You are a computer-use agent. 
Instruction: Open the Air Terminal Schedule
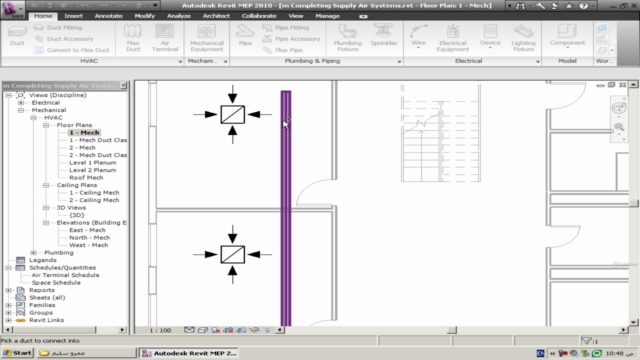(x=65, y=275)
